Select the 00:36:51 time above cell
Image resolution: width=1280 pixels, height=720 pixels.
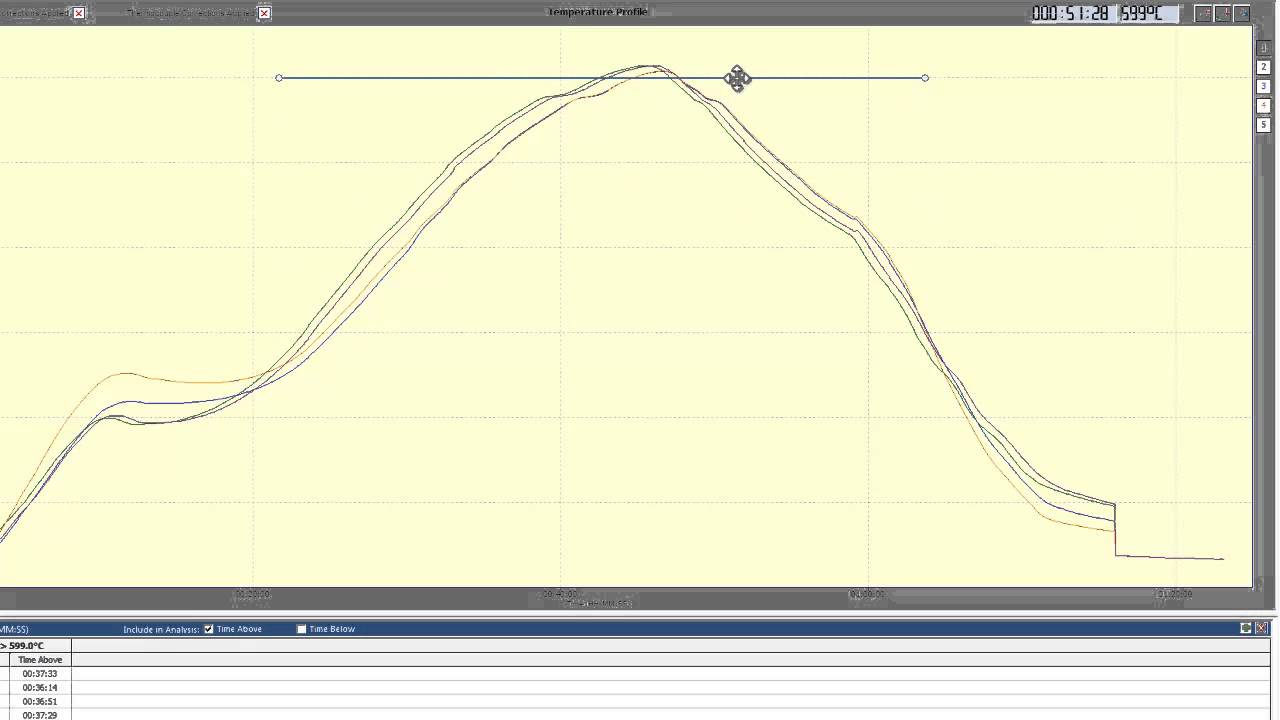40,702
